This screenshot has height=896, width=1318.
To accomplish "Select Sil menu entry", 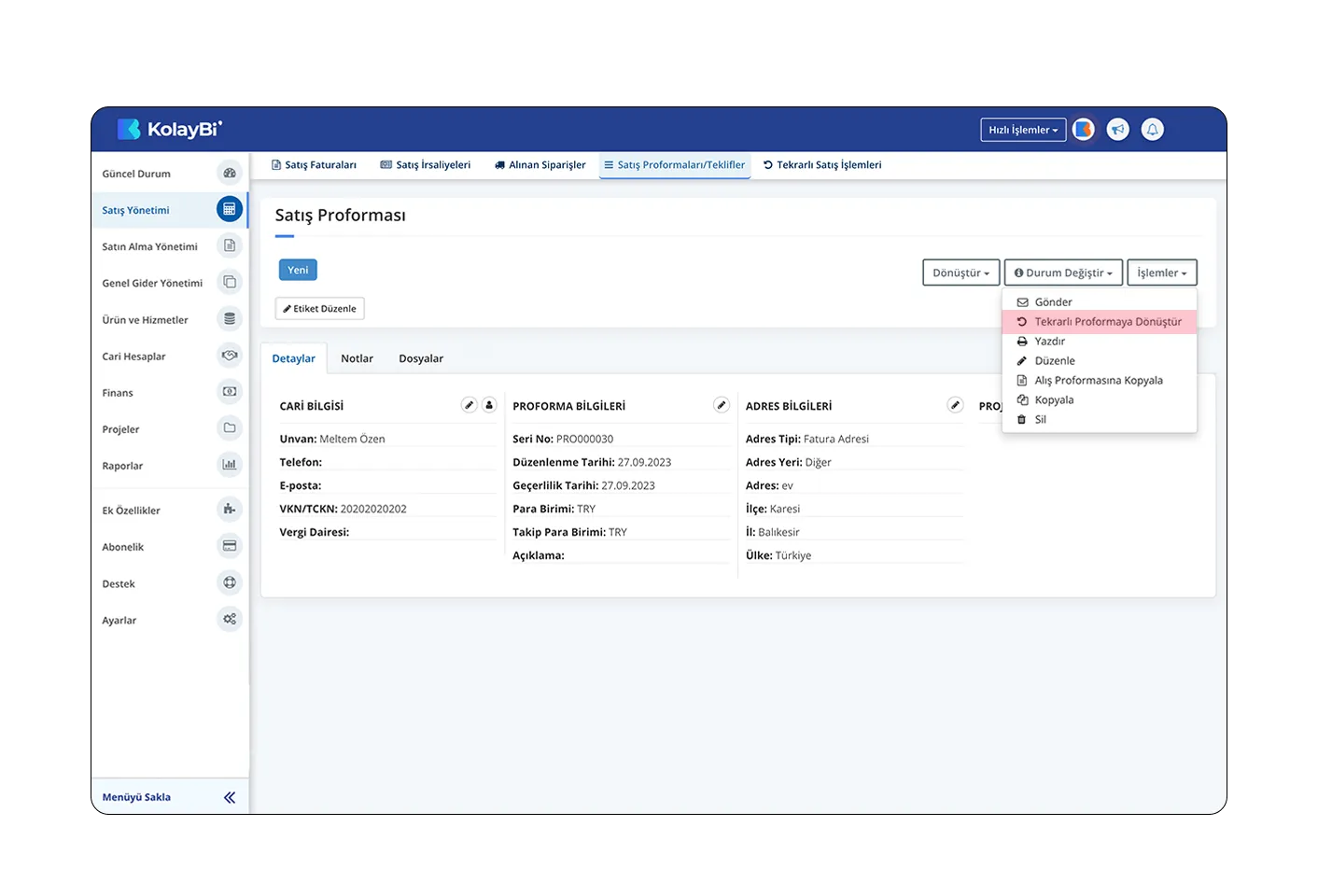I will (x=1100, y=419).
